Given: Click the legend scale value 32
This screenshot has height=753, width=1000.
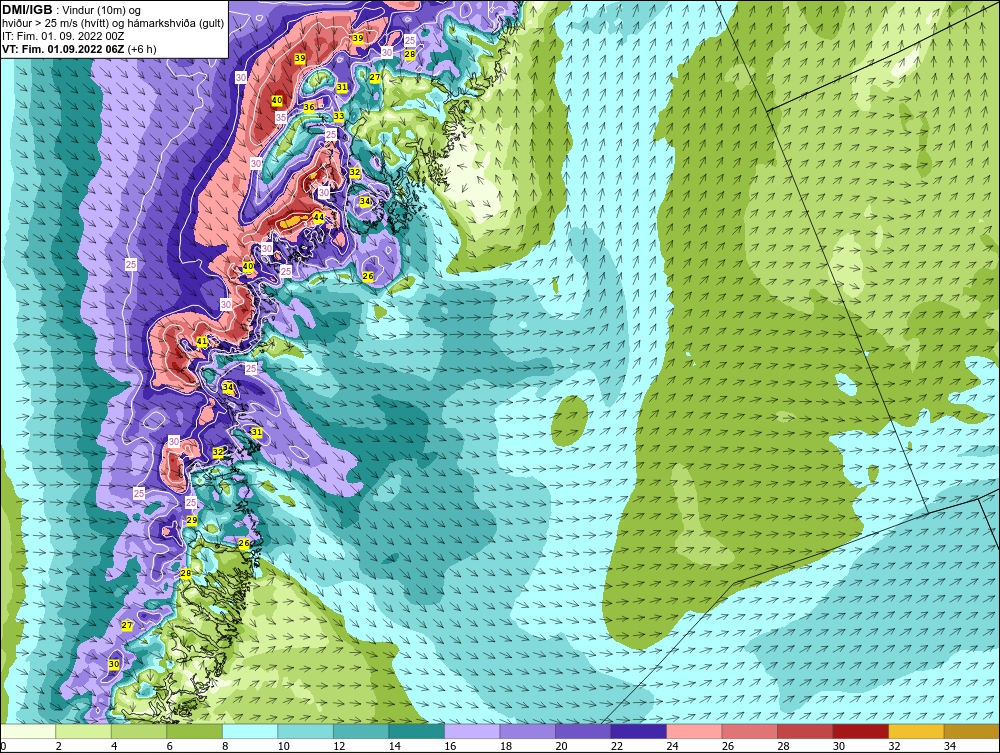Looking at the screenshot, I should (x=894, y=746).
